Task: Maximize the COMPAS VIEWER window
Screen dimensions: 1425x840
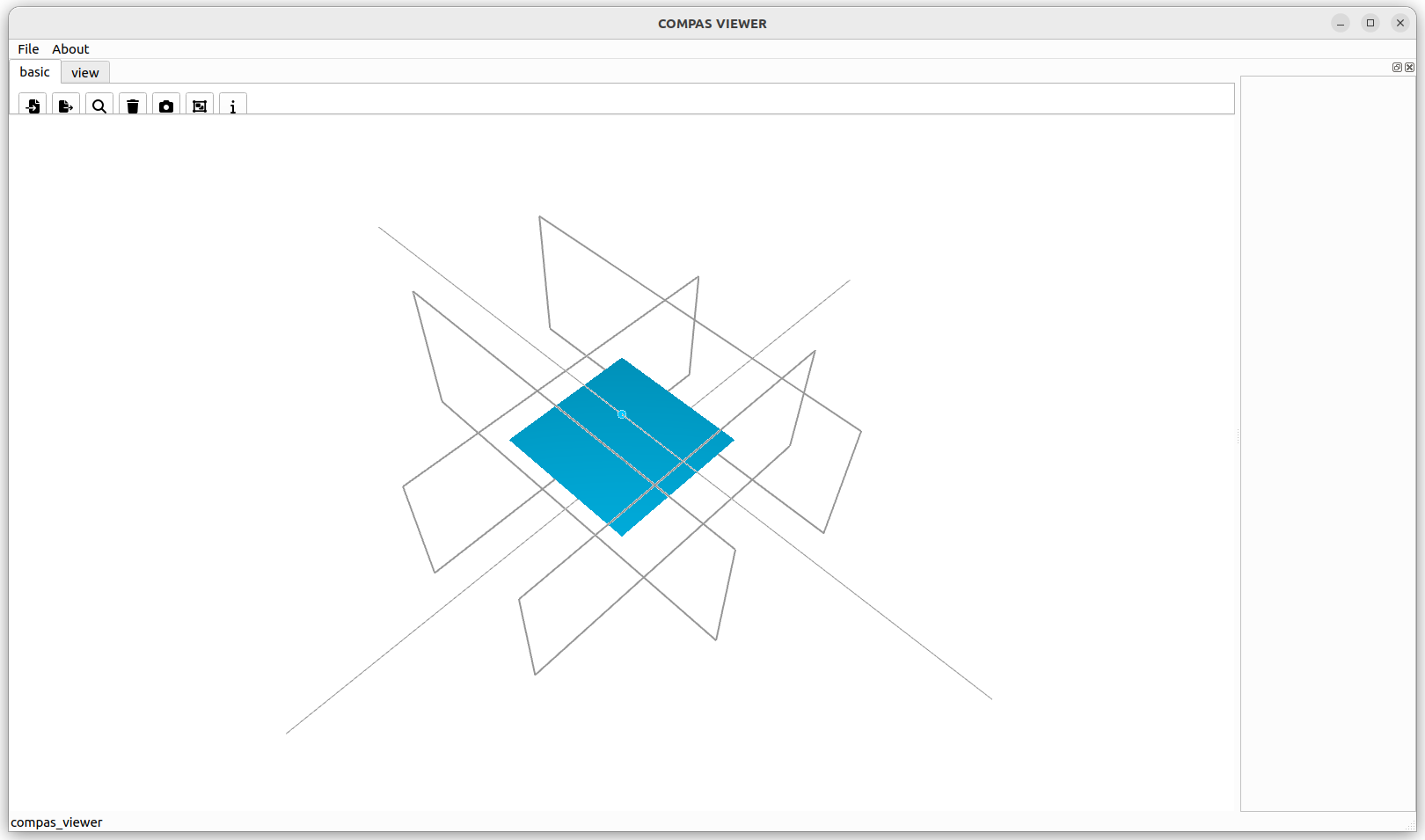Action: coord(1370,24)
